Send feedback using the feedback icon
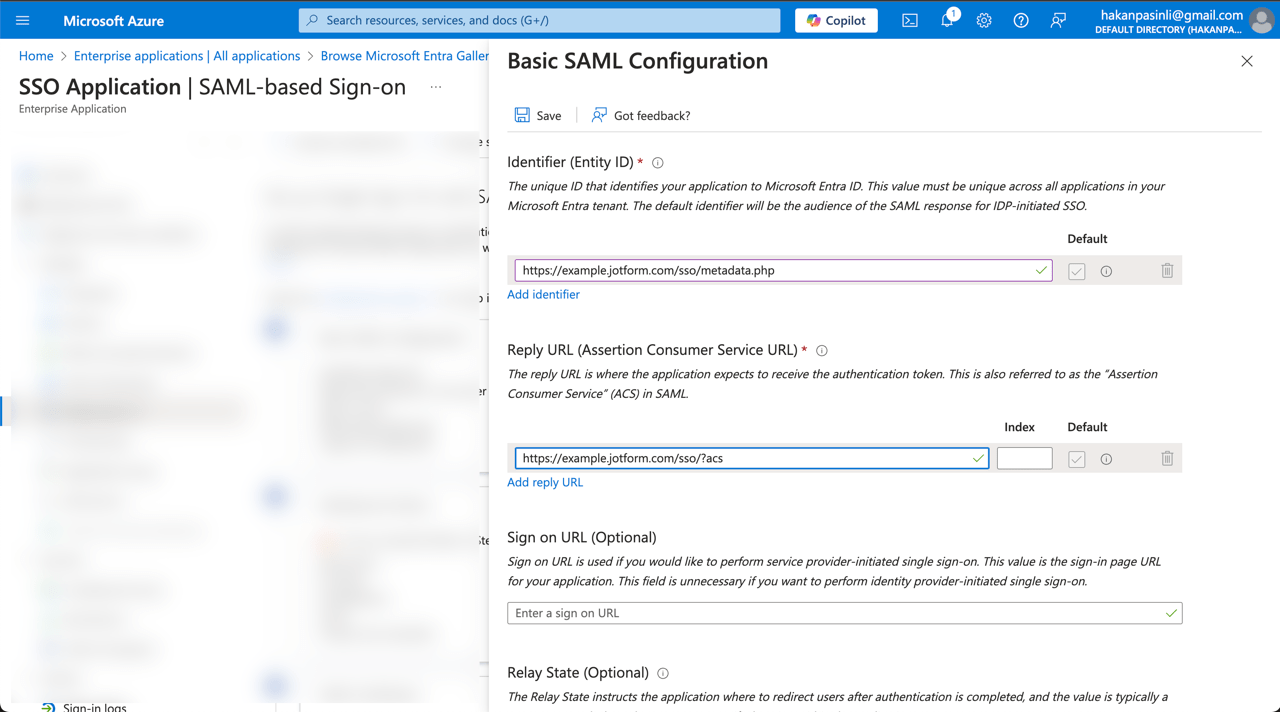 tap(1058, 20)
